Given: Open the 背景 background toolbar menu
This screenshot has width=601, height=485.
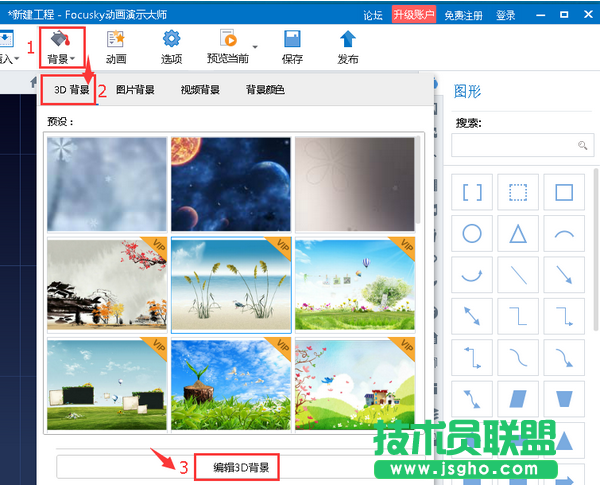Looking at the screenshot, I should pyautogui.click(x=61, y=48).
